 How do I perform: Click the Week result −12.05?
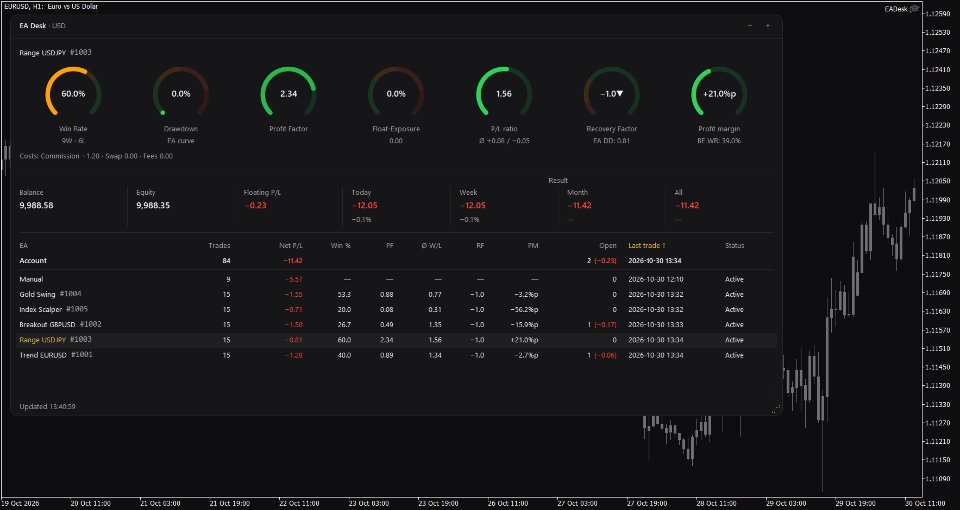coord(472,205)
